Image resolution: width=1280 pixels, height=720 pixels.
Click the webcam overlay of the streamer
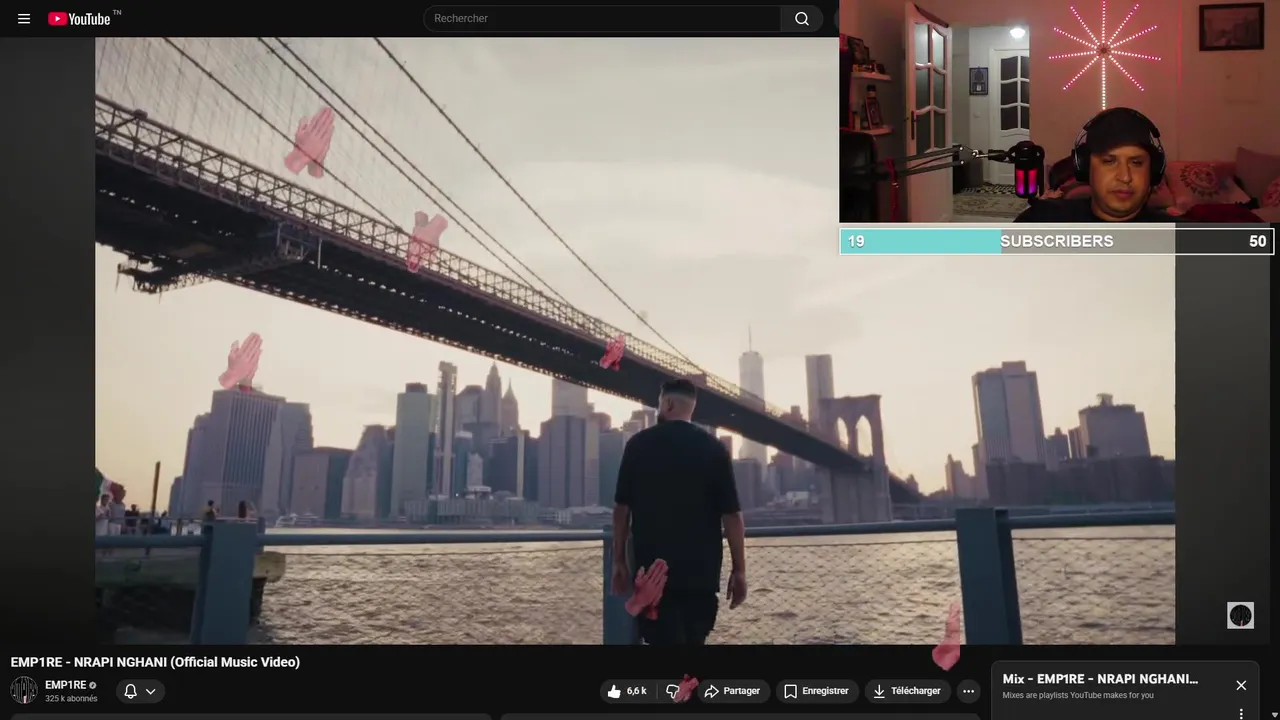(1059, 111)
